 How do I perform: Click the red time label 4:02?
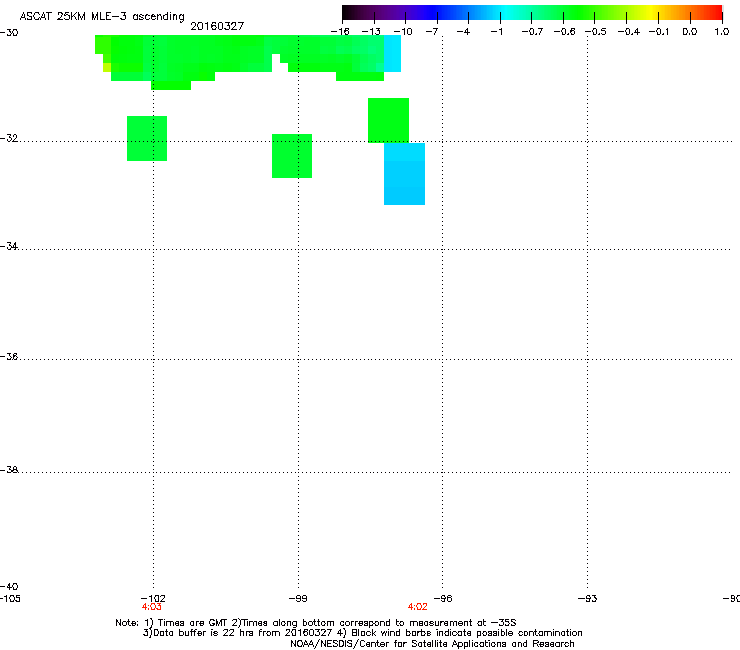[418, 607]
